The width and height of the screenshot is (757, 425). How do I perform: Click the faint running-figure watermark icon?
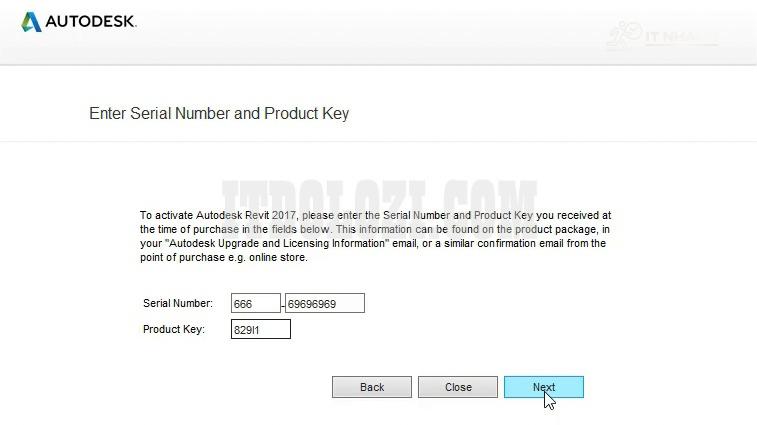pos(623,34)
